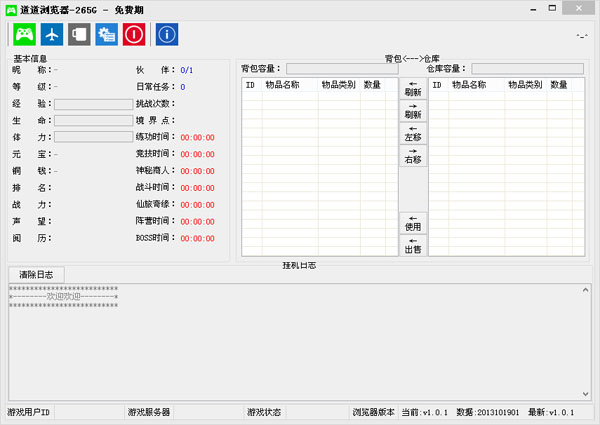This screenshot has height=425, width=600.
Task: Click the red power stop icon
Action: pyautogui.click(x=134, y=34)
